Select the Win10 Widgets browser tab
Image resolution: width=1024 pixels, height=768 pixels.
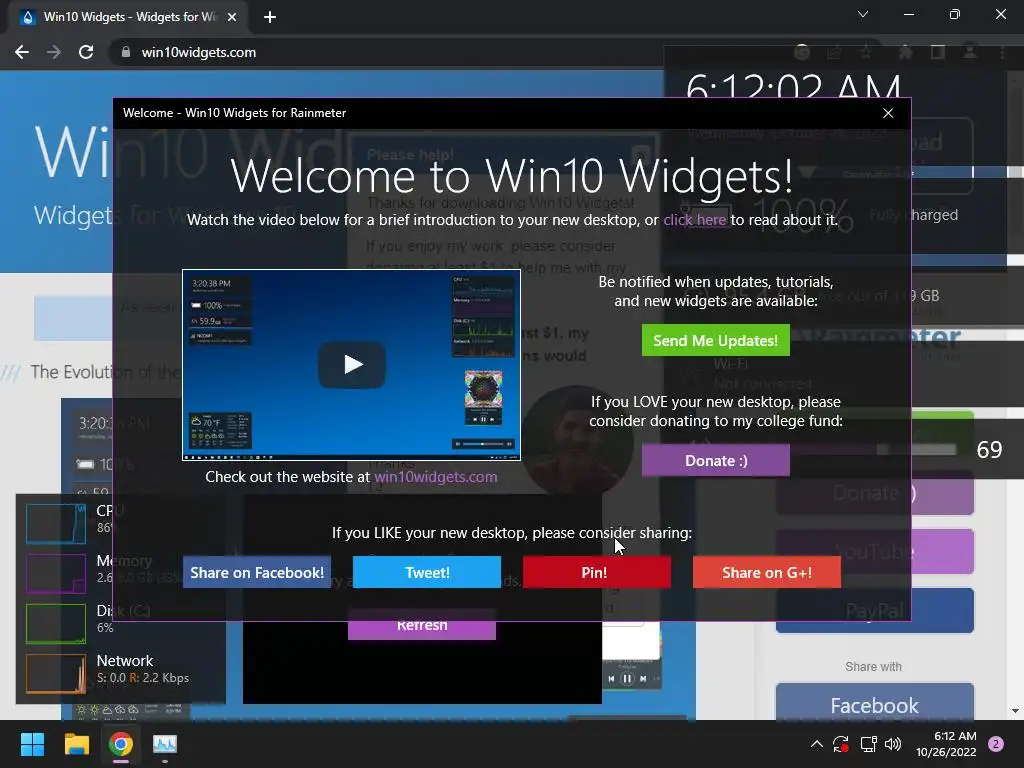[128, 17]
